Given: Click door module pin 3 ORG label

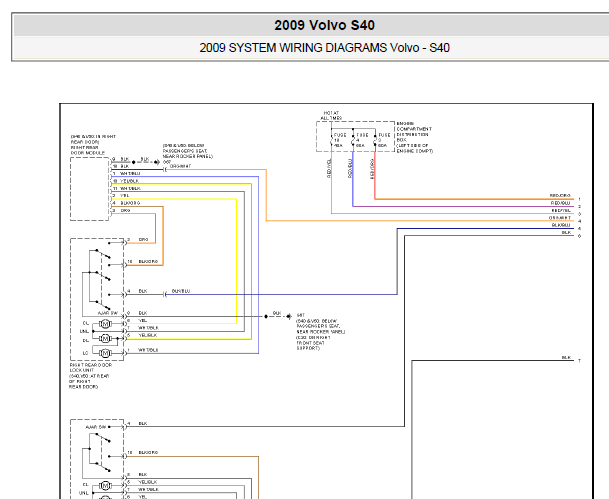Looking at the screenshot, I should point(125,210).
